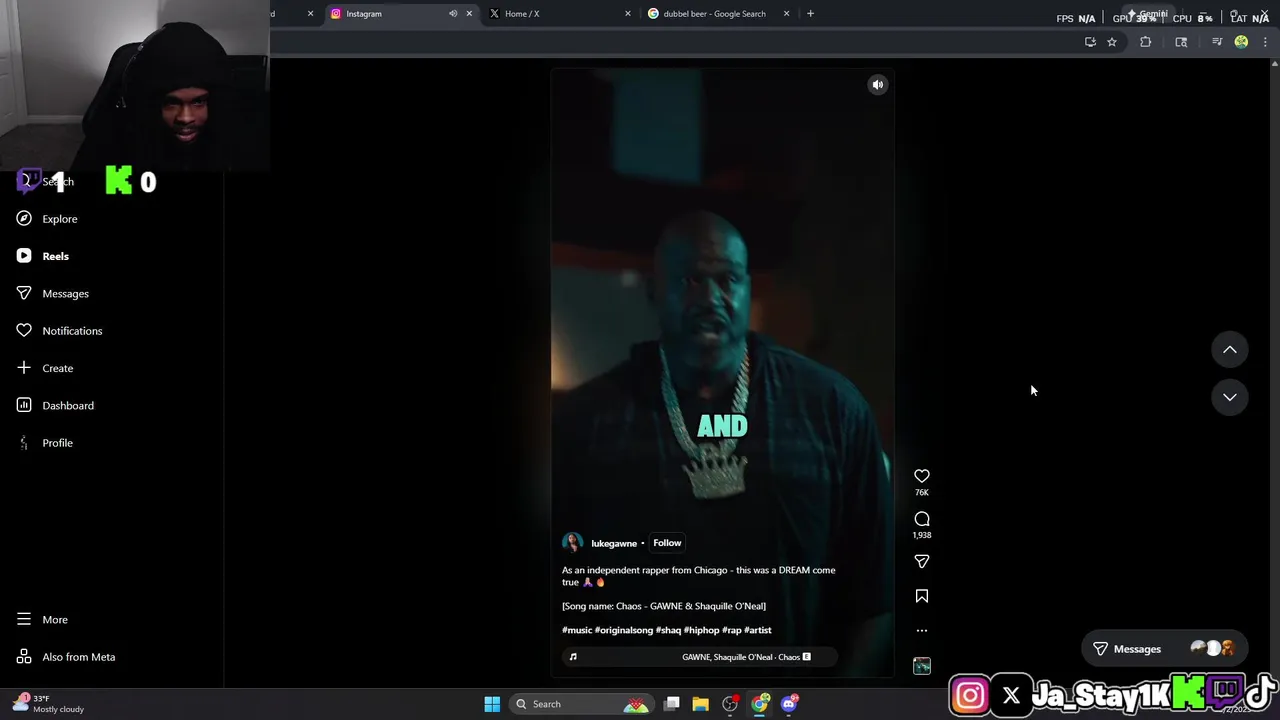
Task: Close the Instagram tab
Action: [x=469, y=14]
